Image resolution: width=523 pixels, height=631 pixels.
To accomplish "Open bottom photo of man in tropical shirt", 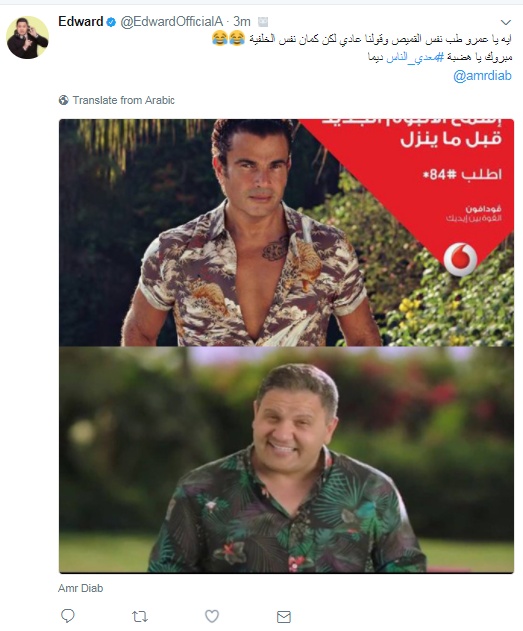I will coord(286,460).
